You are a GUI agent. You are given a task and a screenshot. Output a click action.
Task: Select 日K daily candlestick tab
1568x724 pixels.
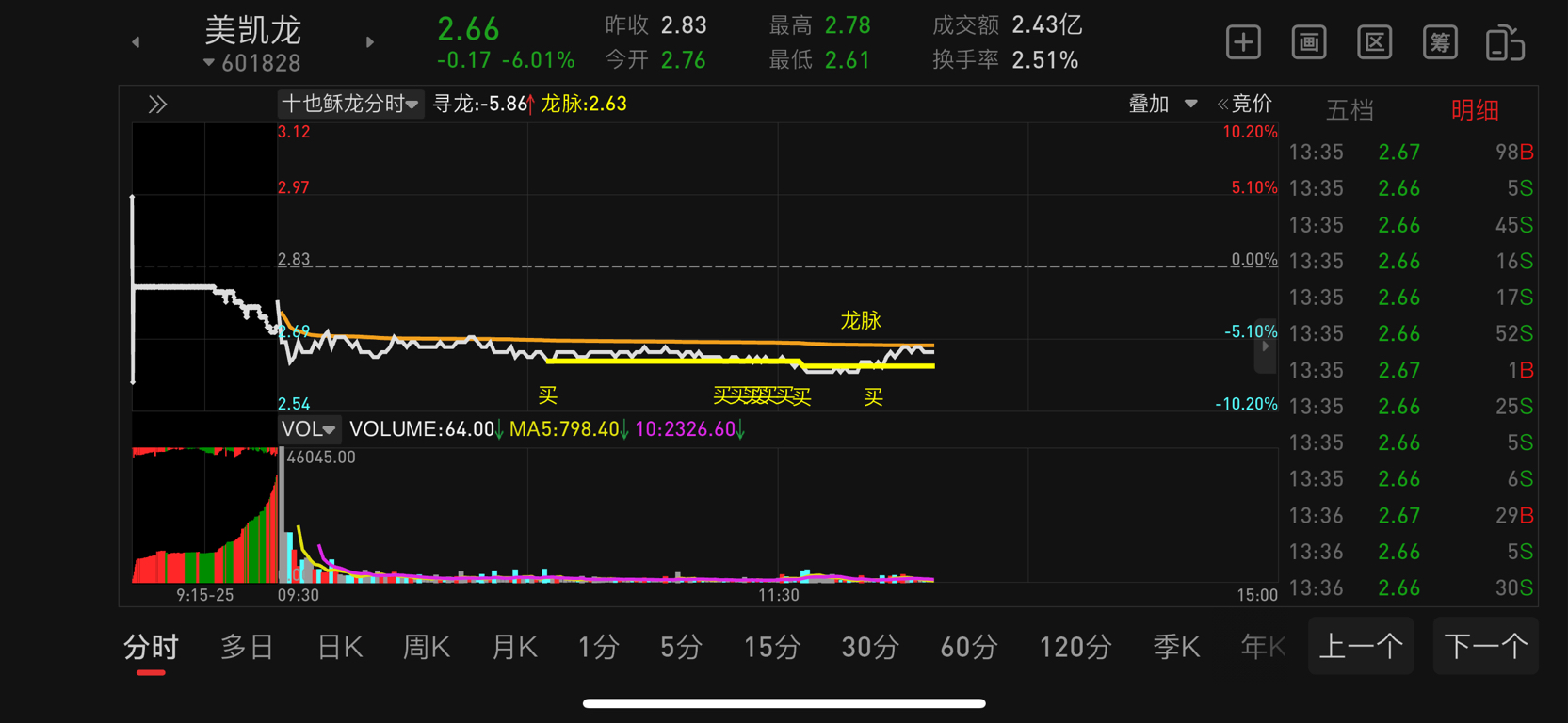(x=340, y=648)
